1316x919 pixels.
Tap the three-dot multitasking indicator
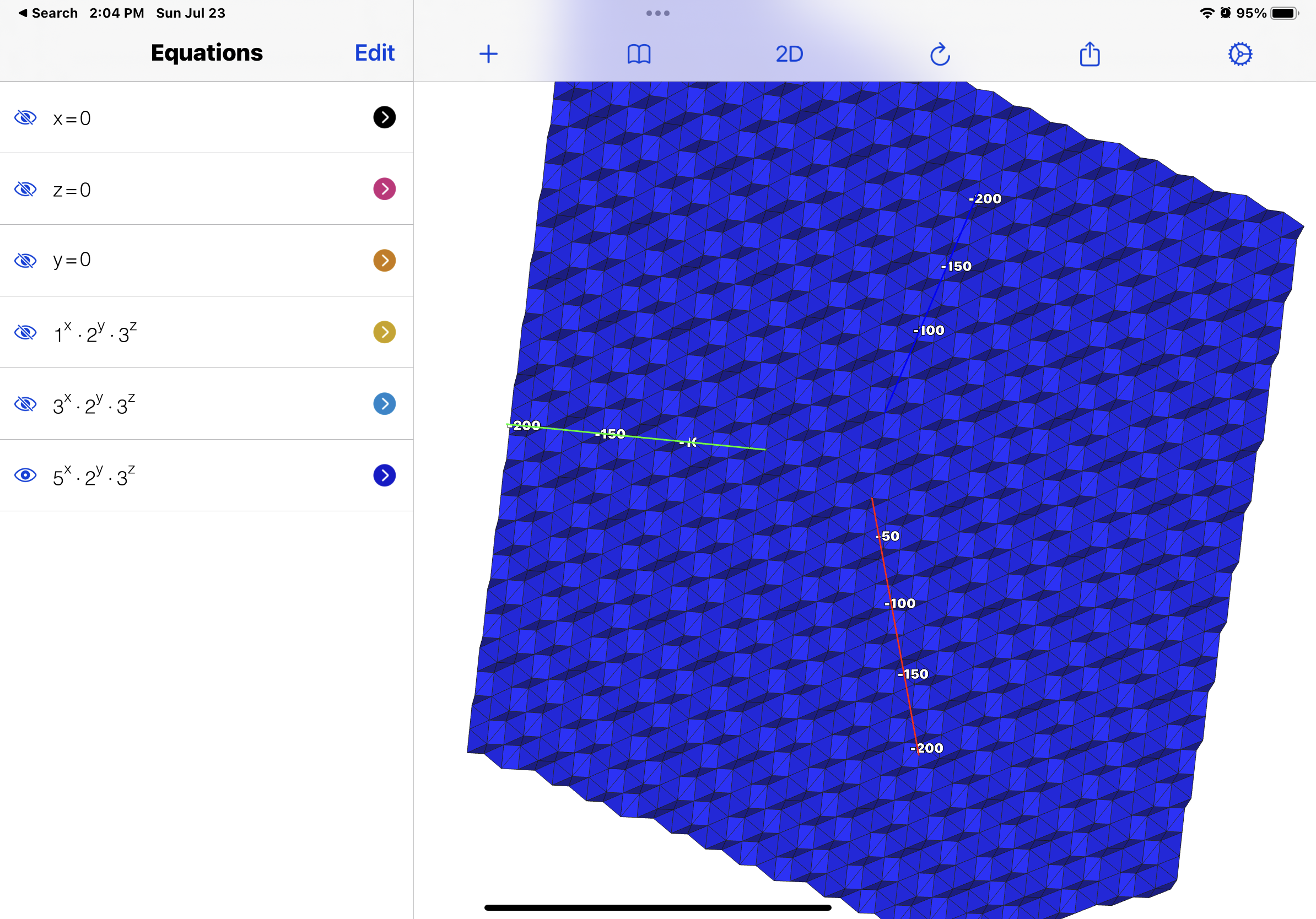click(657, 13)
